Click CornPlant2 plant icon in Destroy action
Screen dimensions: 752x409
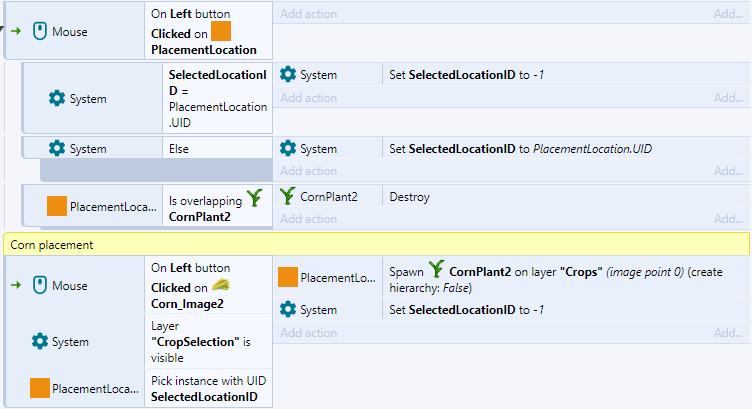287,196
